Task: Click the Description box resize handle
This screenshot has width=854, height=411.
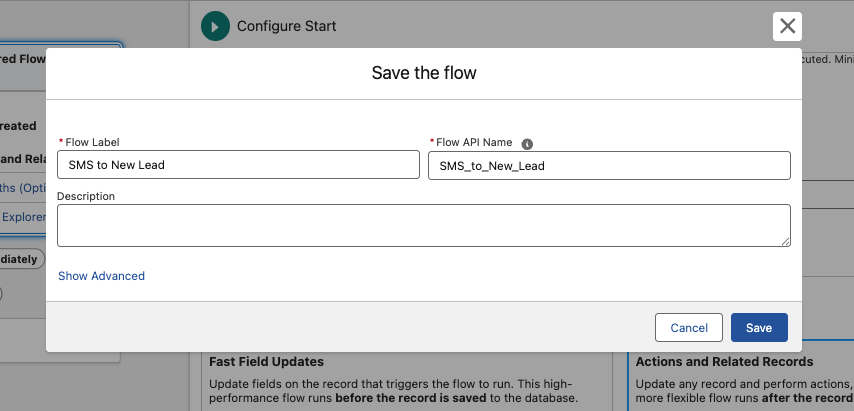Action: (x=786, y=241)
